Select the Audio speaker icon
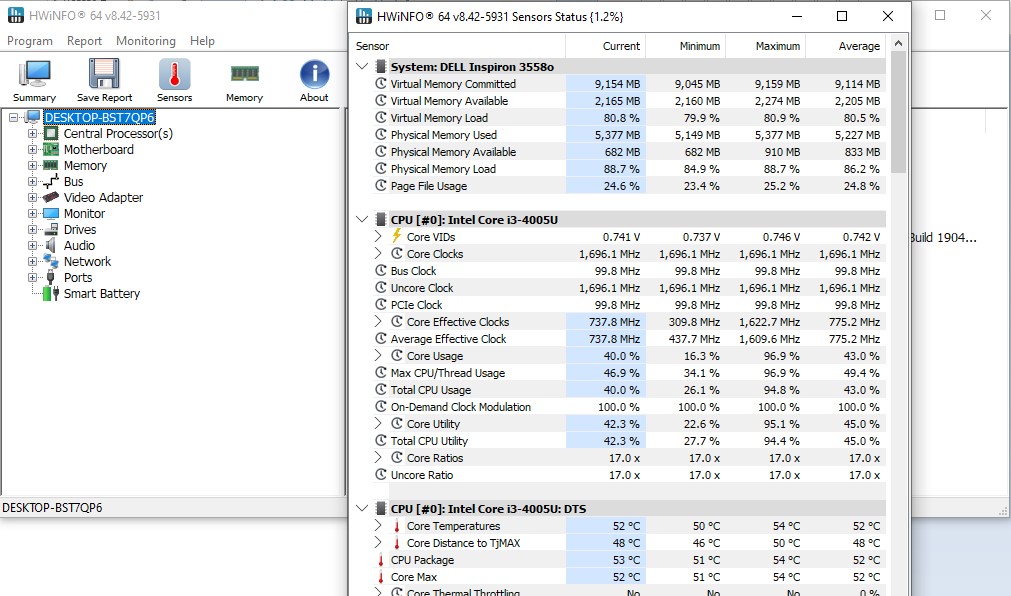The image size is (1011, 596). point(51,246)
